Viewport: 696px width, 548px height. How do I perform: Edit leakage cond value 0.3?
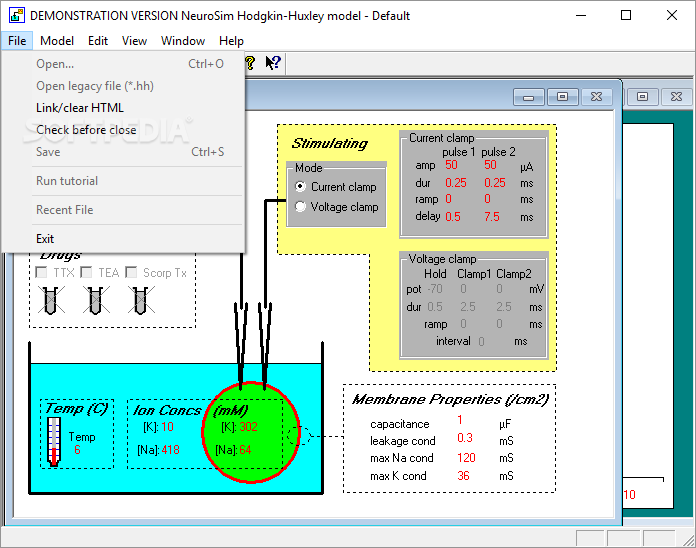(x=465, y=438)
